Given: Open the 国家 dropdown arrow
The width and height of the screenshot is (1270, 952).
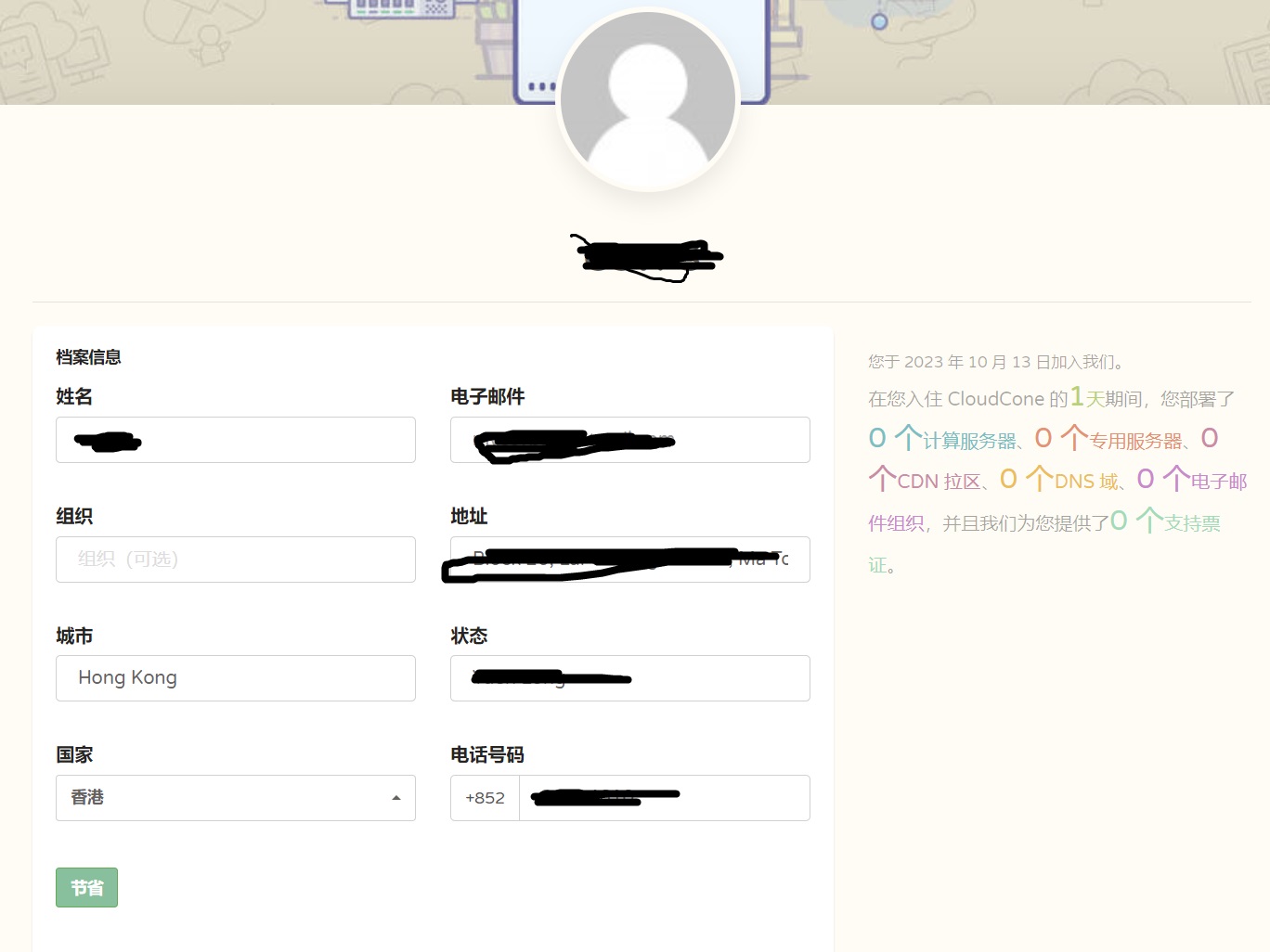Looking at the screenshot, I should tap(396, 798).
